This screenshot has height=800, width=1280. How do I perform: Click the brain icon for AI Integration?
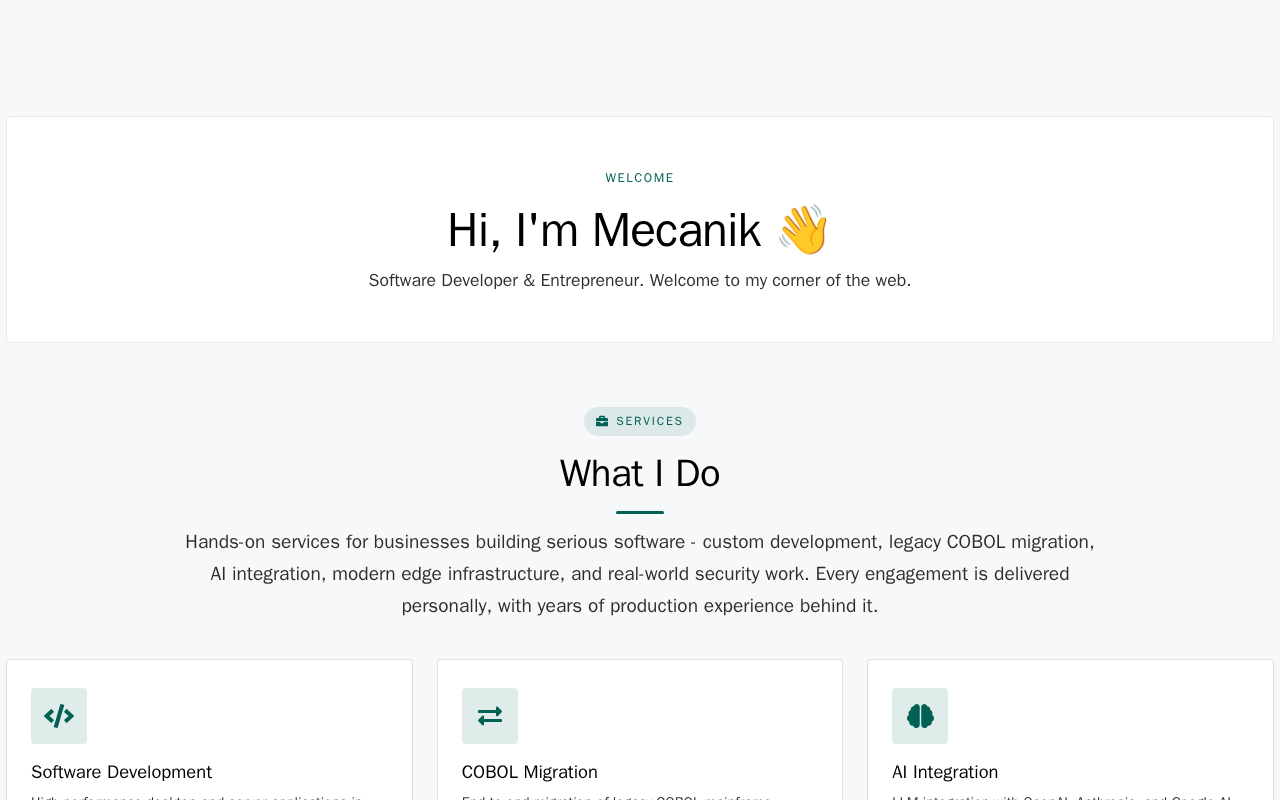pyautogui.click(x=920, y=716)
